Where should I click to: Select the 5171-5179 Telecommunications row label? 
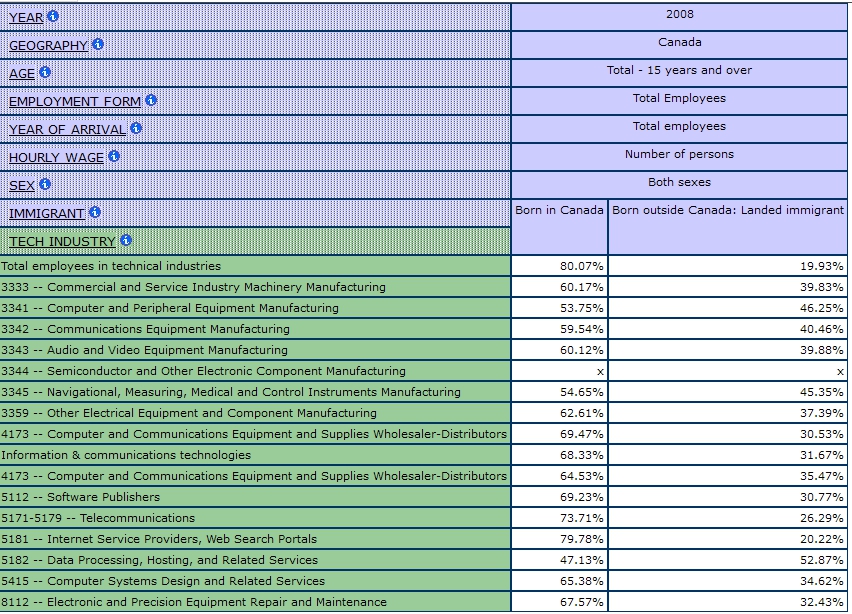(x=98, y=518)
